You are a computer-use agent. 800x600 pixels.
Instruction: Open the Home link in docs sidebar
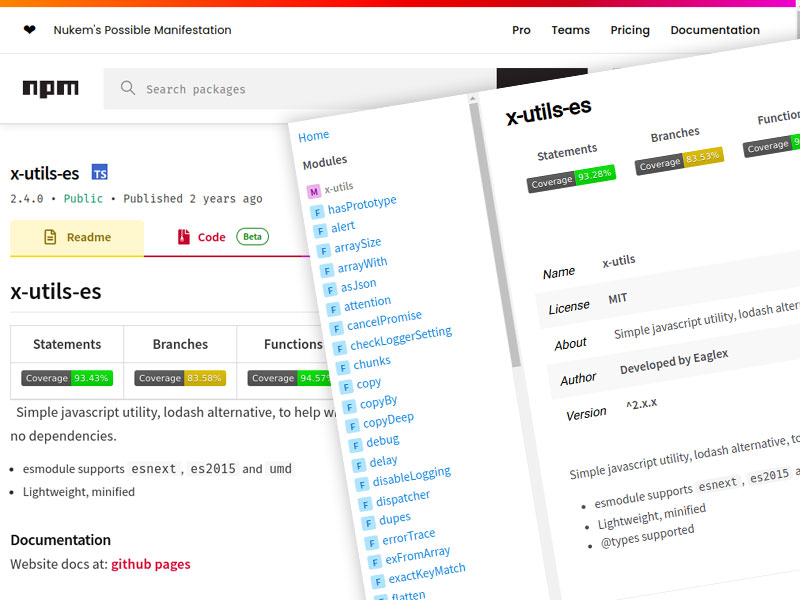(313, 136)
